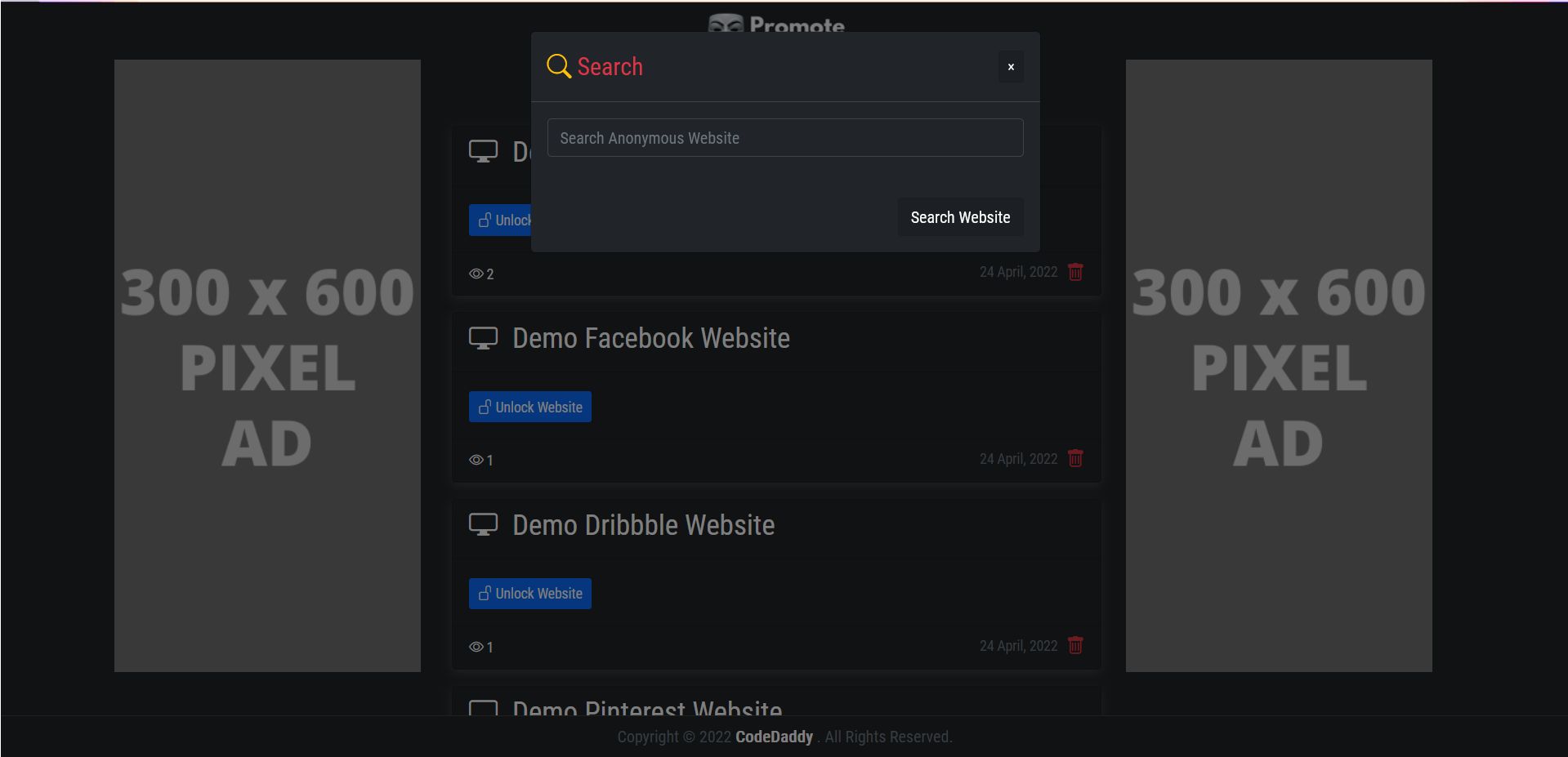Open the Demo Facebook Website title
The image size is (1568, 757).
point(651,338)
